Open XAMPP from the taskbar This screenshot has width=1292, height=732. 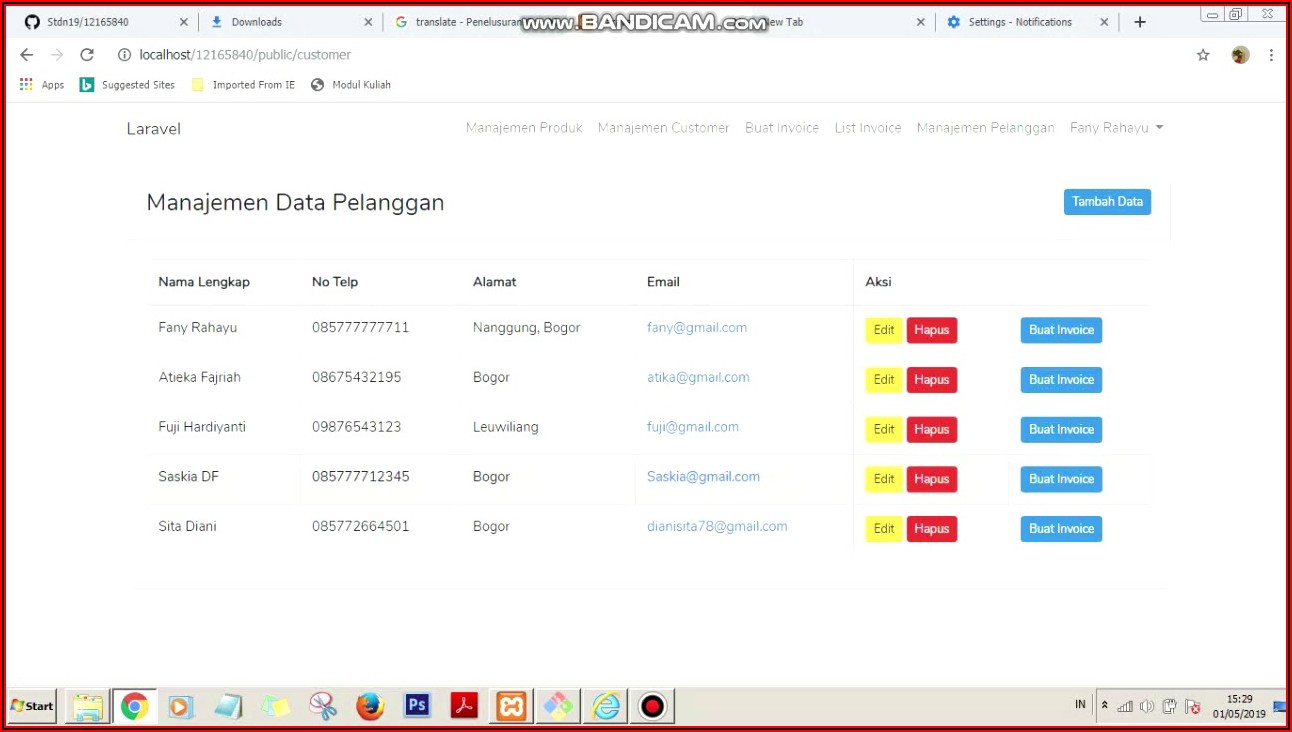511,706
